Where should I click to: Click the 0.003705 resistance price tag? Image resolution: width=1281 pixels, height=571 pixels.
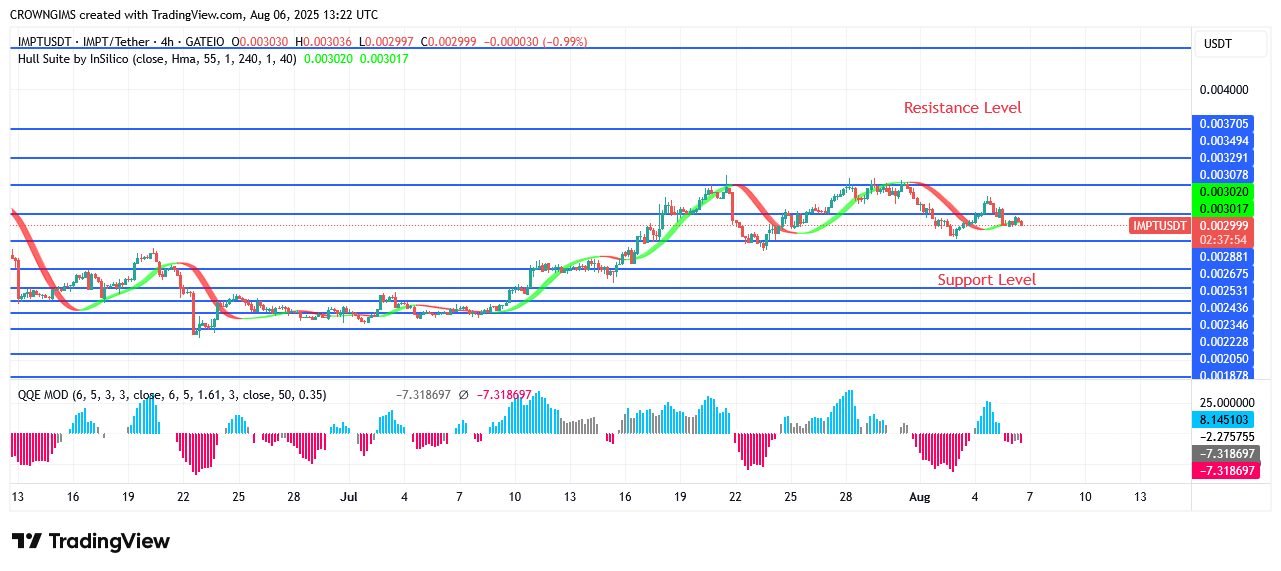point(1224,124)
